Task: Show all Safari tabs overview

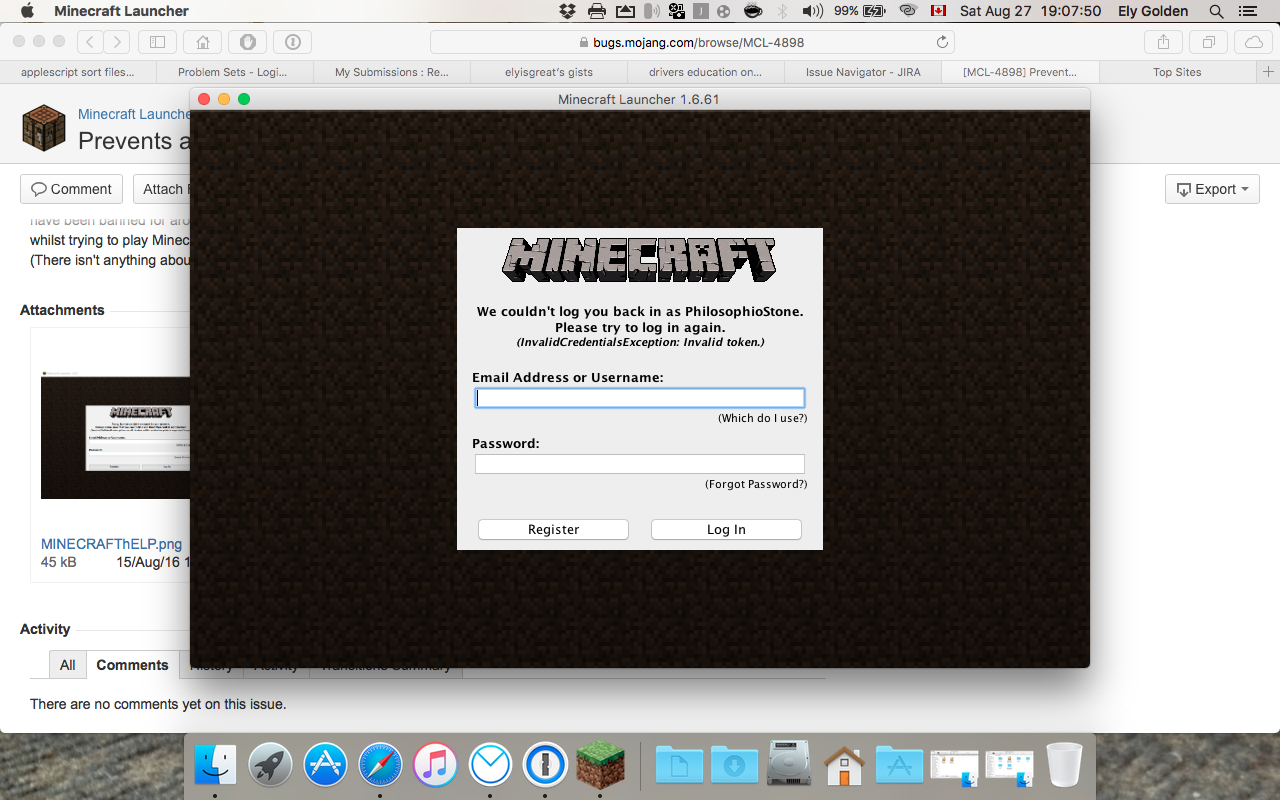Action: pos(1209,42)
